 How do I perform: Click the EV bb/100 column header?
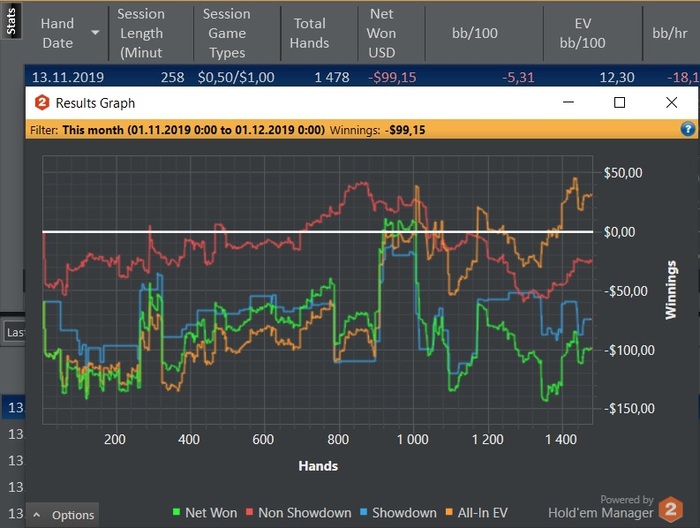click(x=583, y=33)
